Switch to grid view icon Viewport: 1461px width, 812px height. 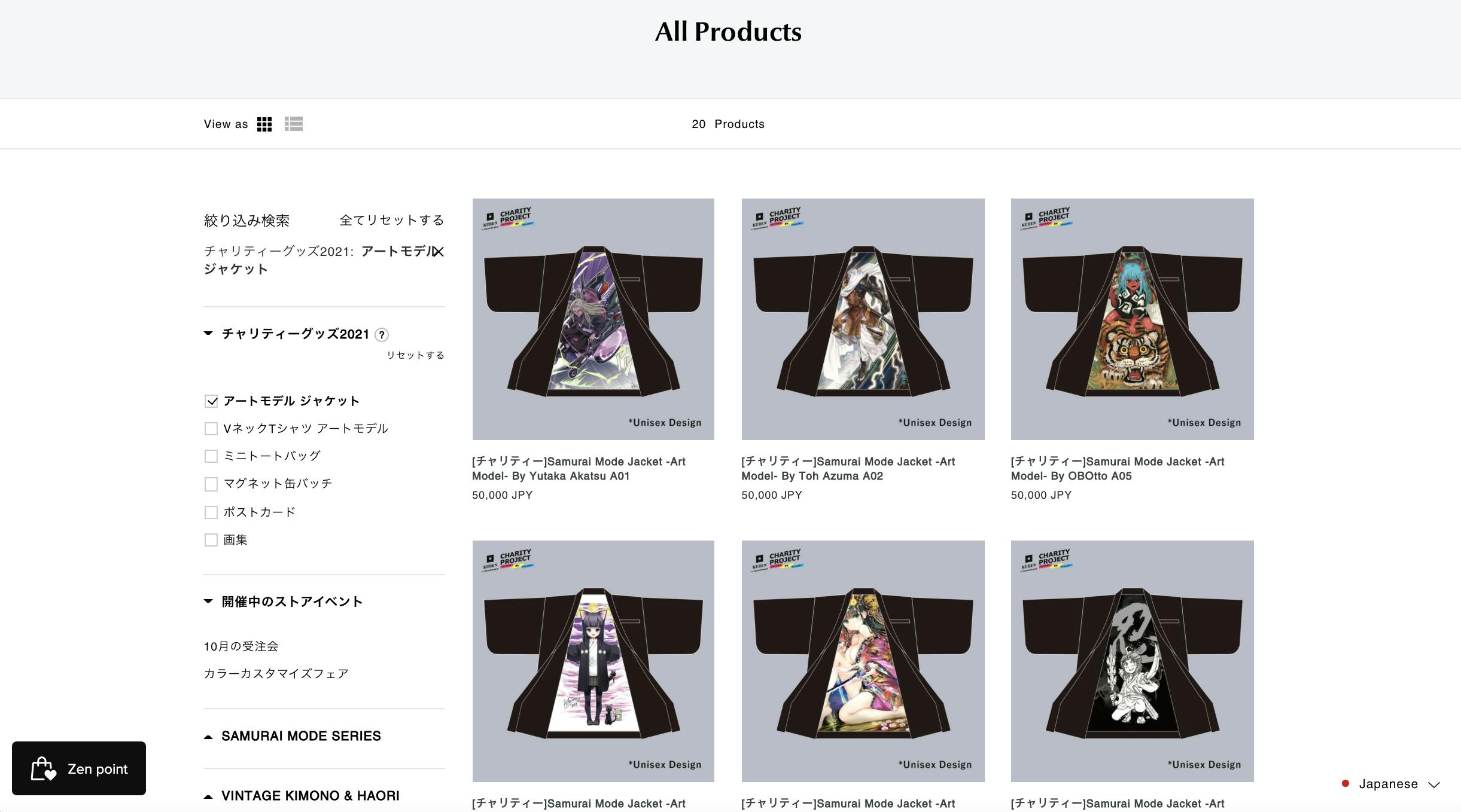264,124
